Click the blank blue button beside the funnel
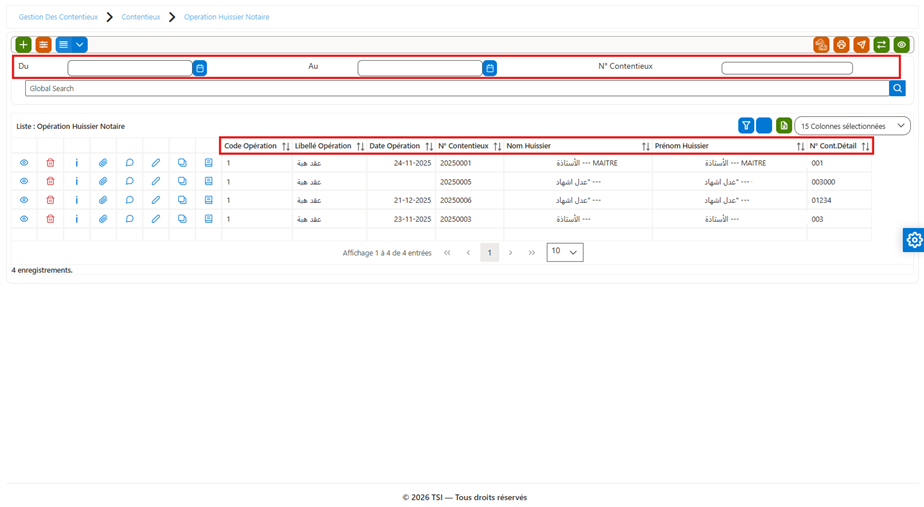 coord(764,126)
